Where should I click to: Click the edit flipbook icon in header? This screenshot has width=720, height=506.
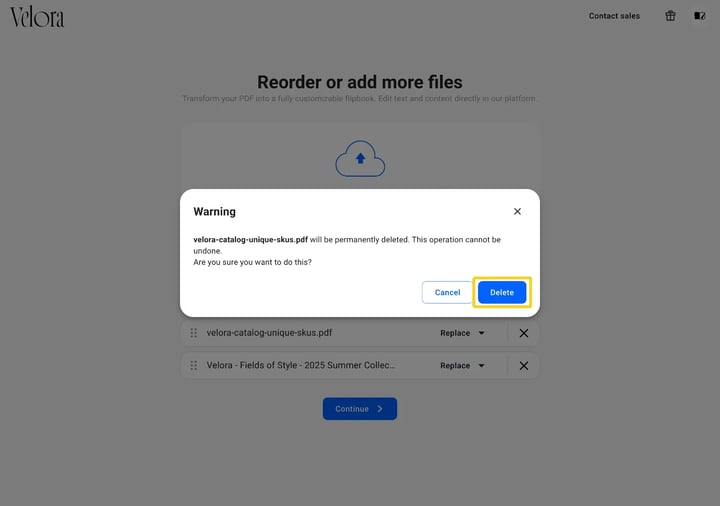pos(699,16)
